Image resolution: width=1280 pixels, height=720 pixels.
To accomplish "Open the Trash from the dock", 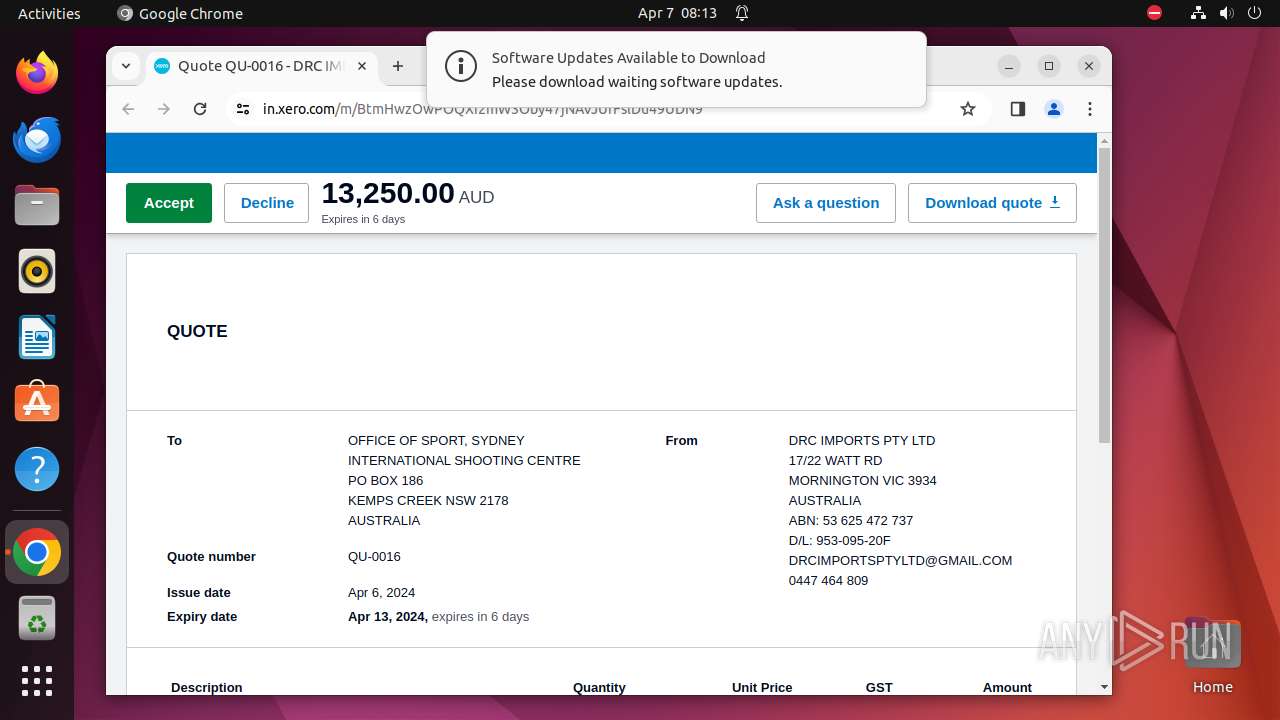I will pyautogui.click(x=37, y=618).
